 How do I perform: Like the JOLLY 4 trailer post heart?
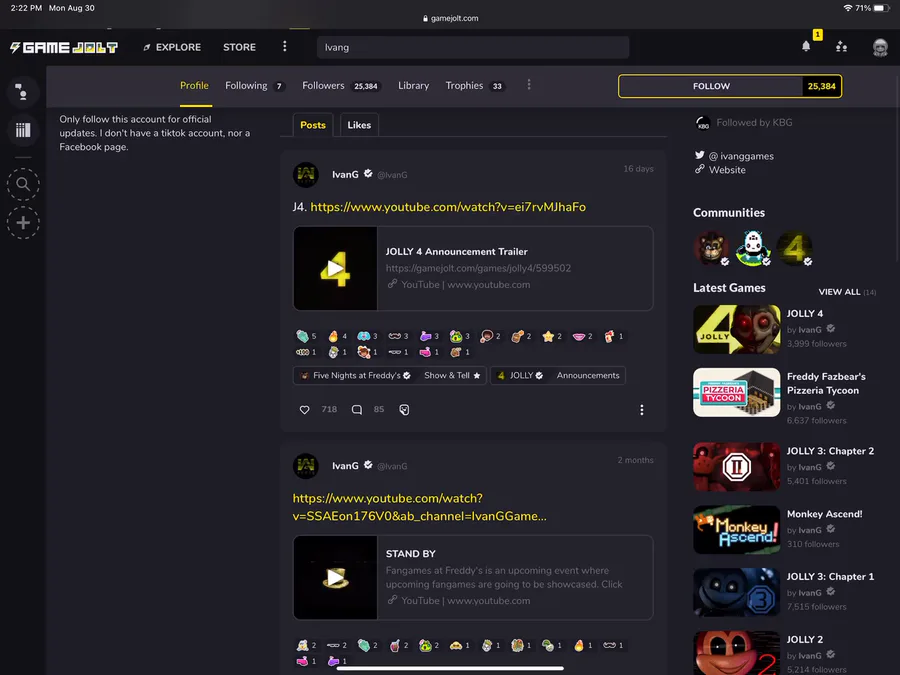coord(304,409)
